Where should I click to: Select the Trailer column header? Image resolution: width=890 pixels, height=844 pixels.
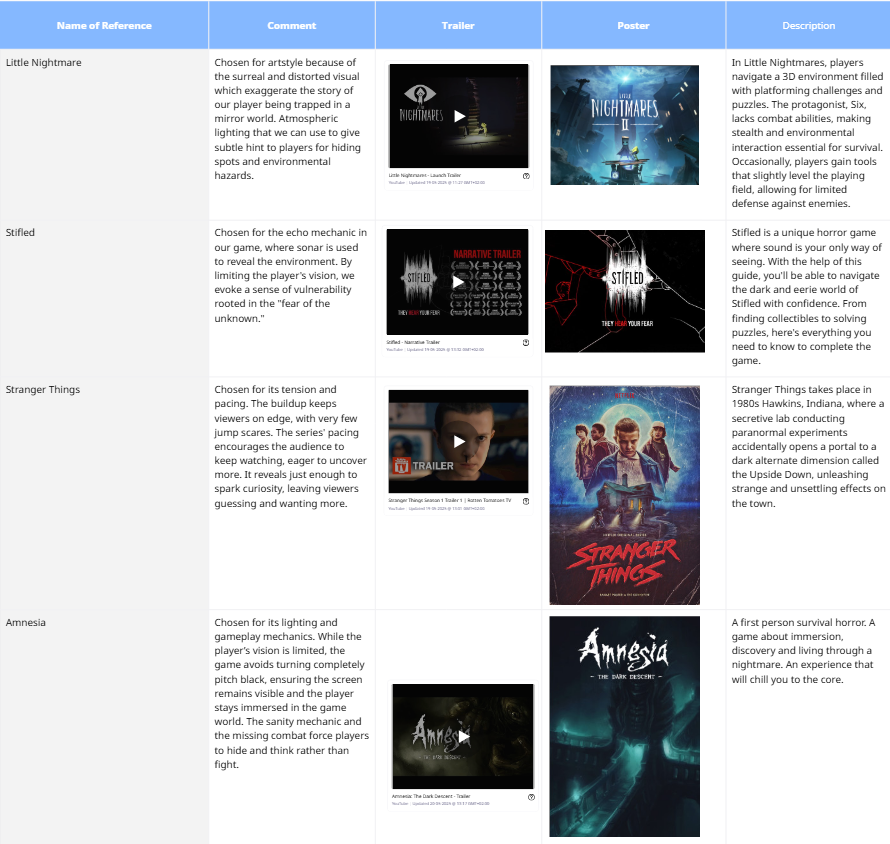458,26
